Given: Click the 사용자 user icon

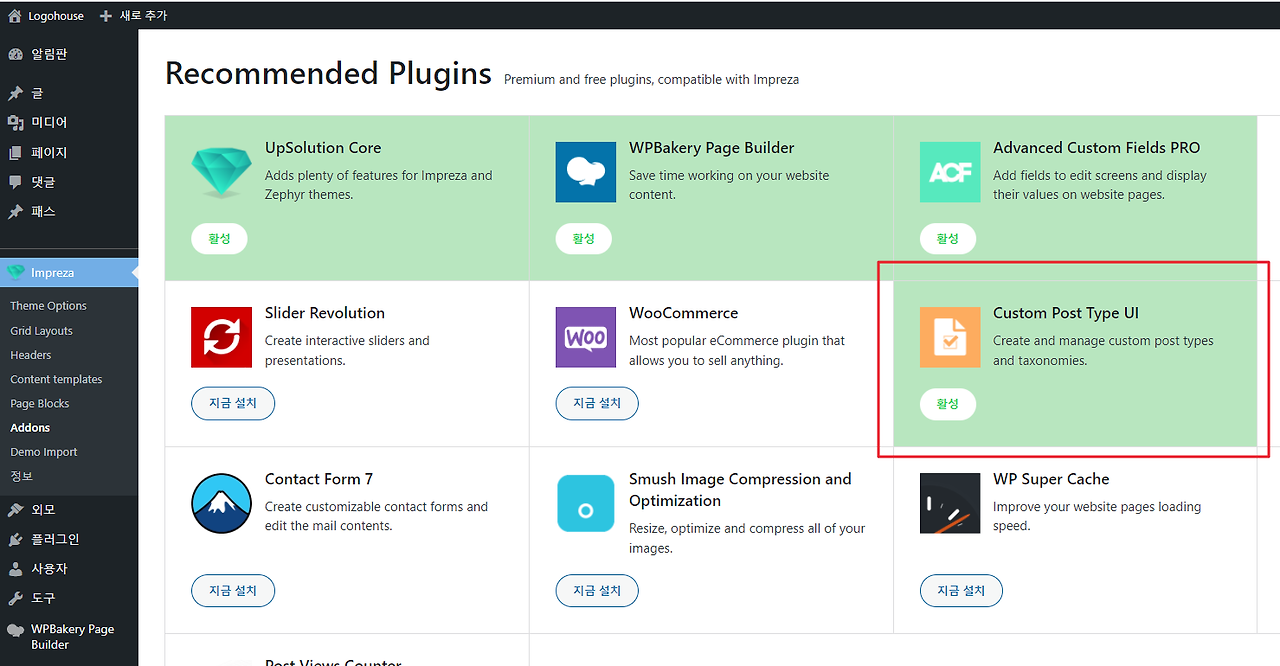Looking at the screenshot, I should point(15,569).
